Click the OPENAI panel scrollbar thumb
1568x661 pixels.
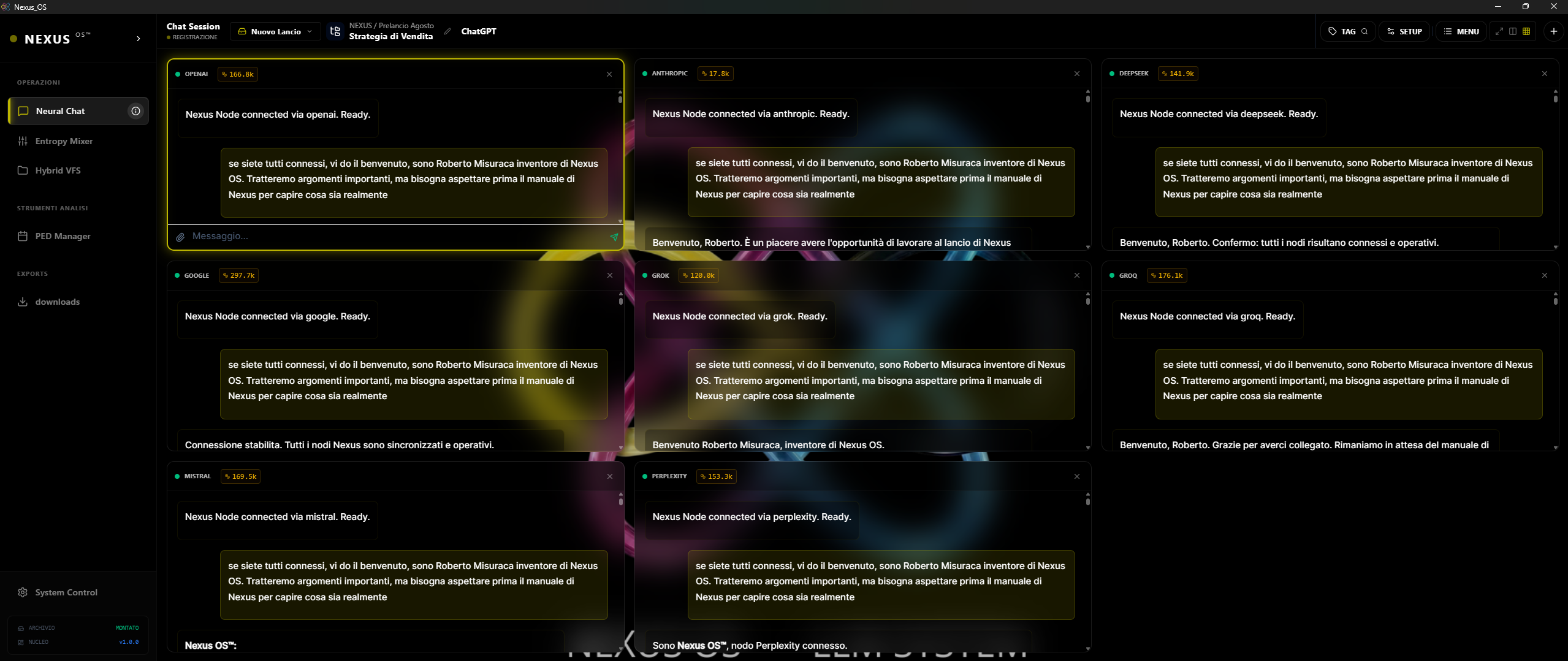[620, 99]
